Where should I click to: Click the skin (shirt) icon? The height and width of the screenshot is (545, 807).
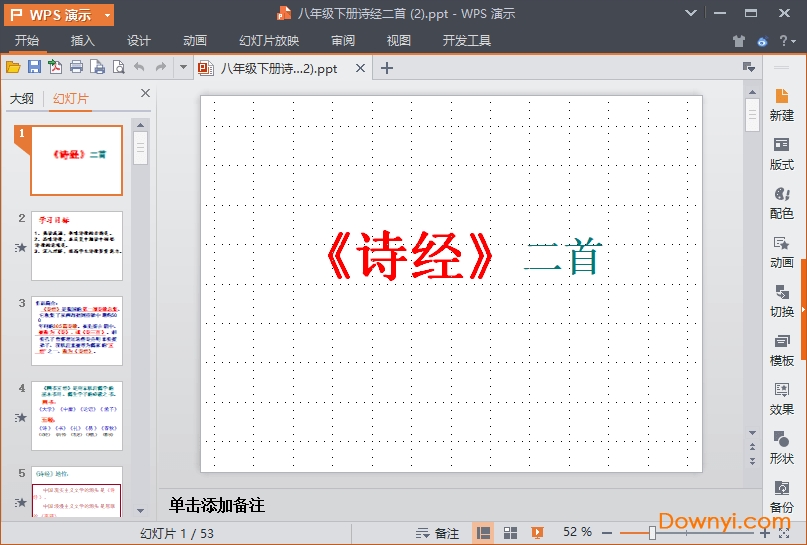(x=739, y=41)
